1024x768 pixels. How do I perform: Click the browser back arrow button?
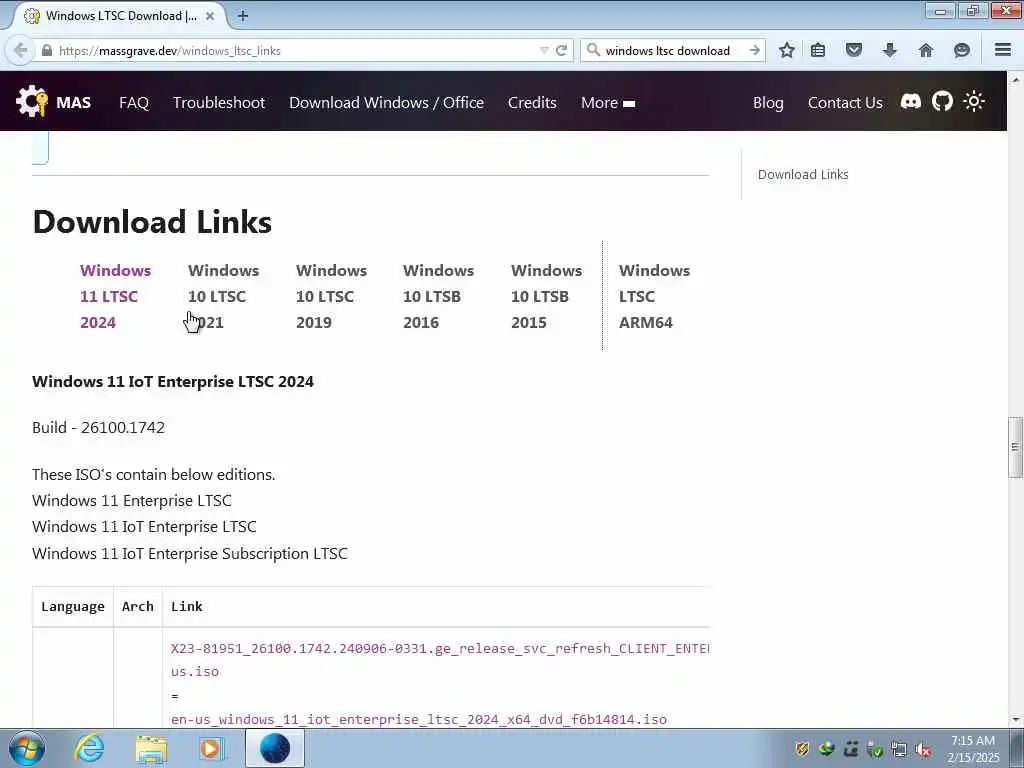click(20, 50)
